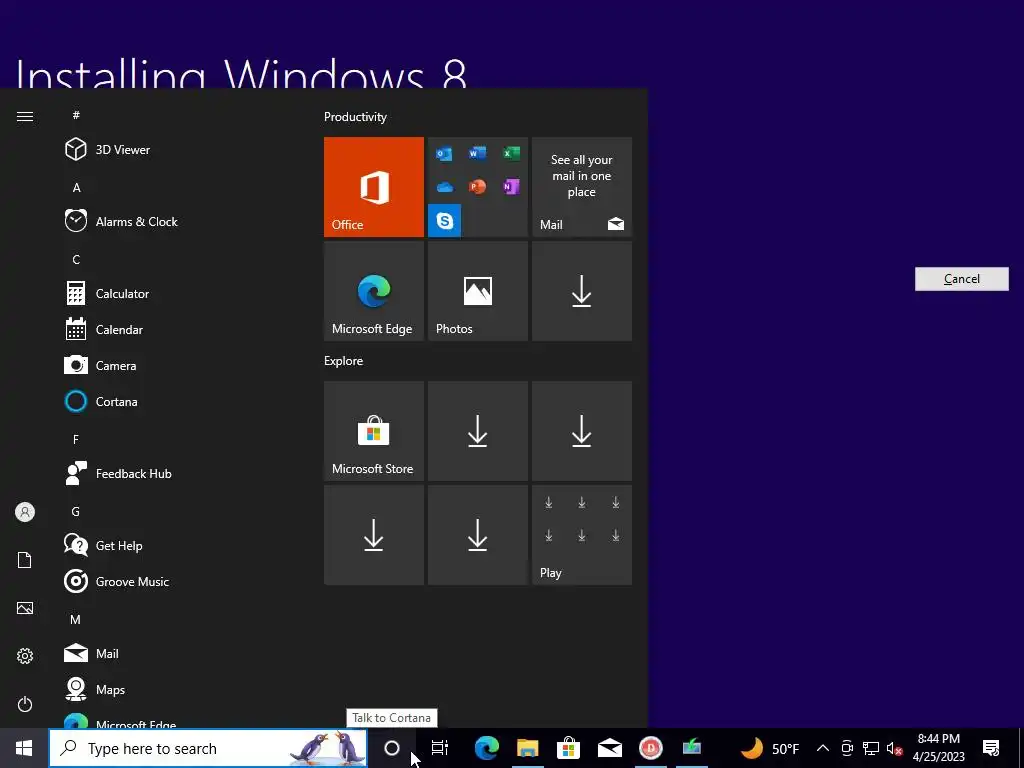Open Edge from the taskbar
Image resolution: width=1024 pixels, height=768 pixels.
pyautogui.click(x=487, y=748)
